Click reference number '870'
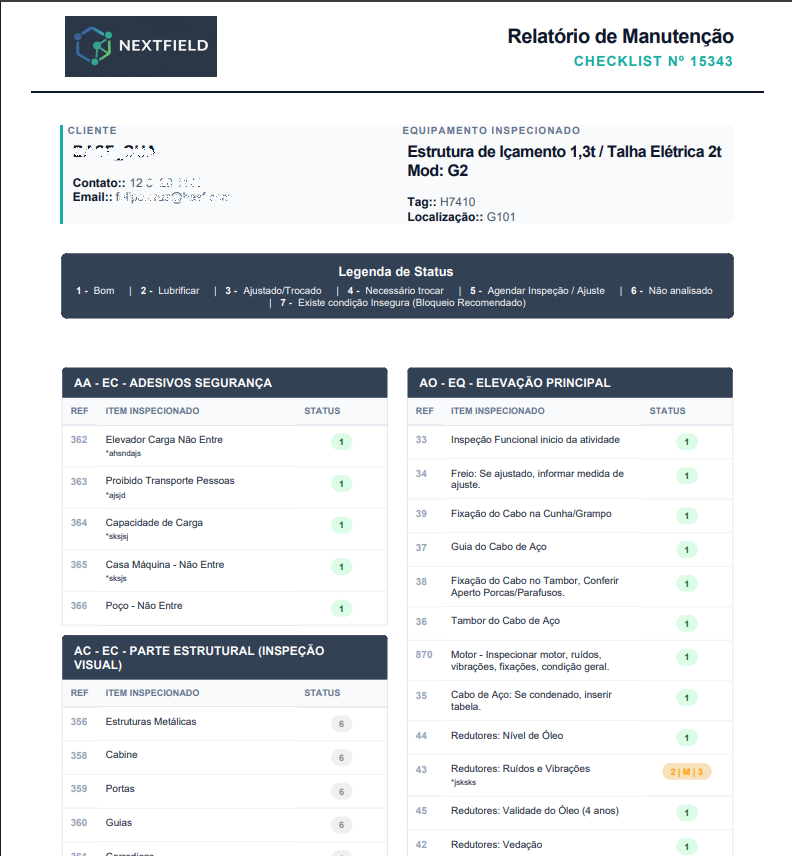 tap(424, 655)
